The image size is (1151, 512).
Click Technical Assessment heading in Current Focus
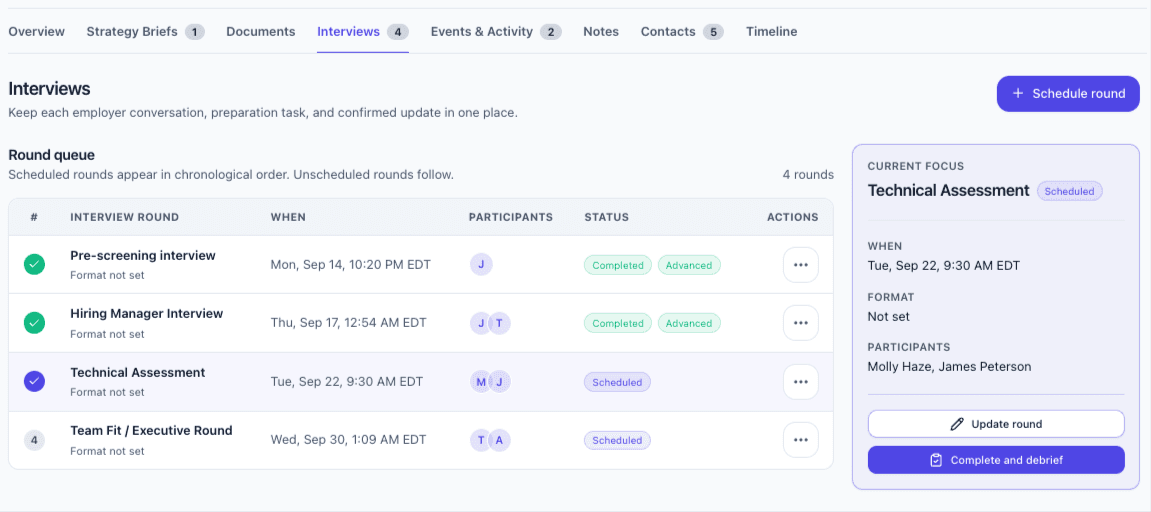click(948, 190)
